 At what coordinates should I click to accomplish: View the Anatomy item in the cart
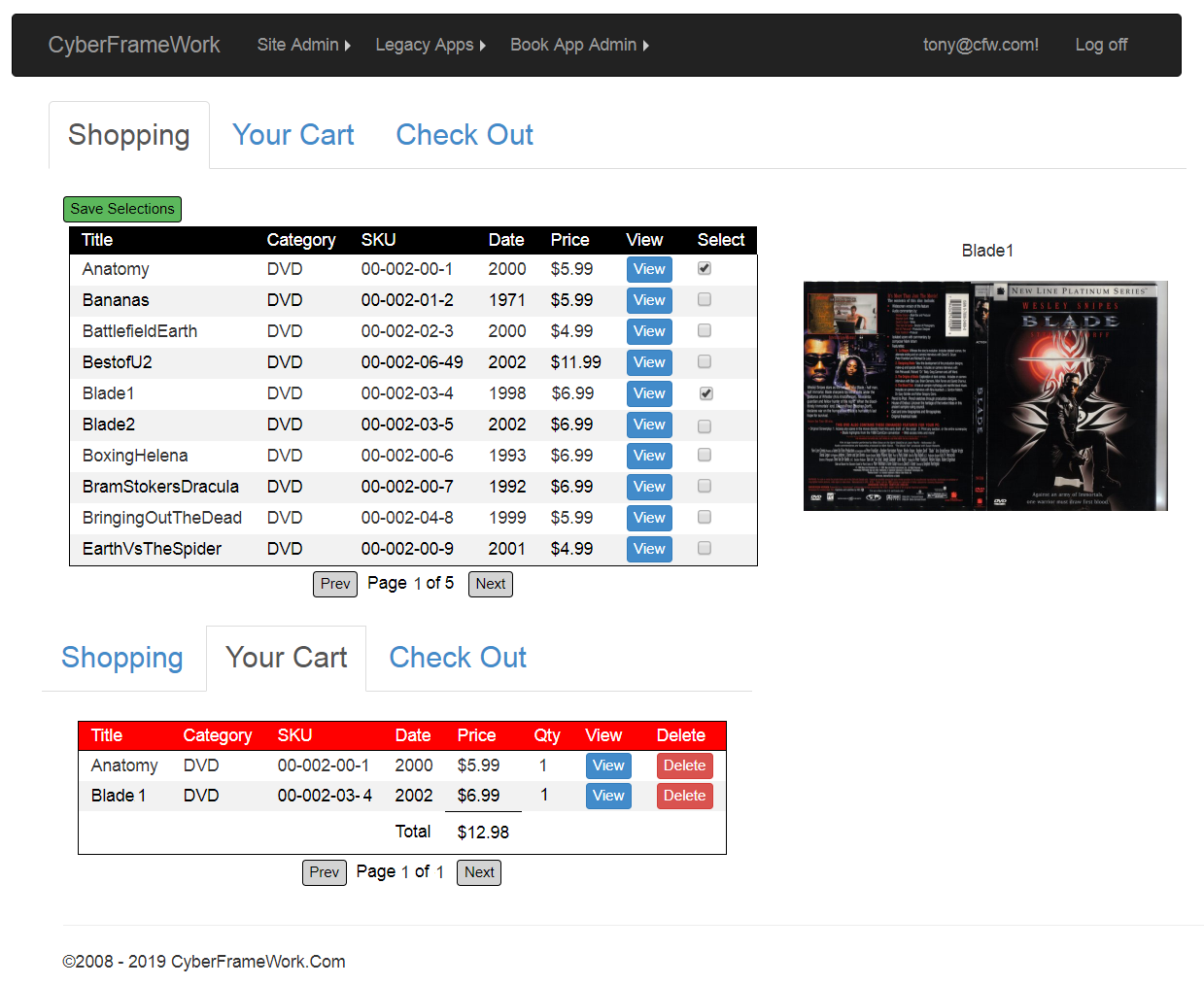[608, 765]
